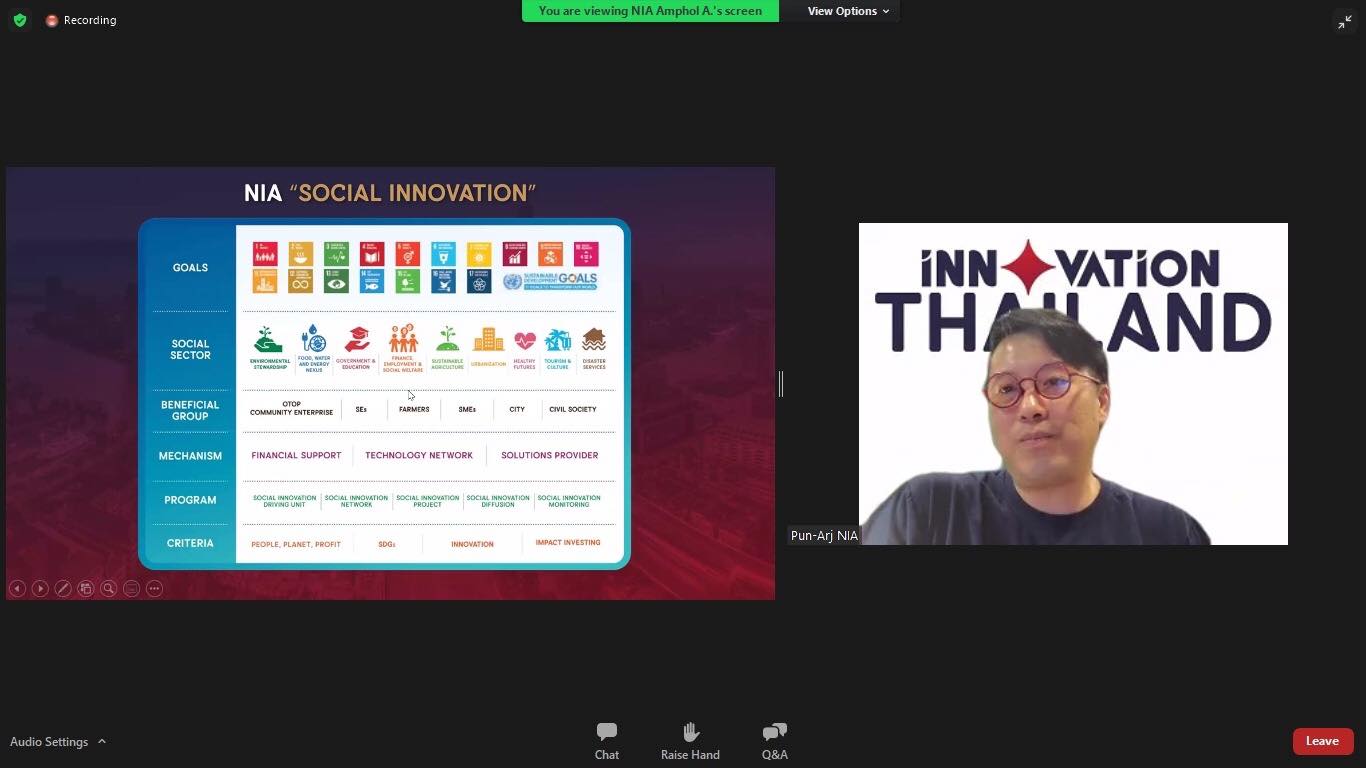Click the GOALS row label
Screen dimensions: 1366x768
[x=190, y=268]
